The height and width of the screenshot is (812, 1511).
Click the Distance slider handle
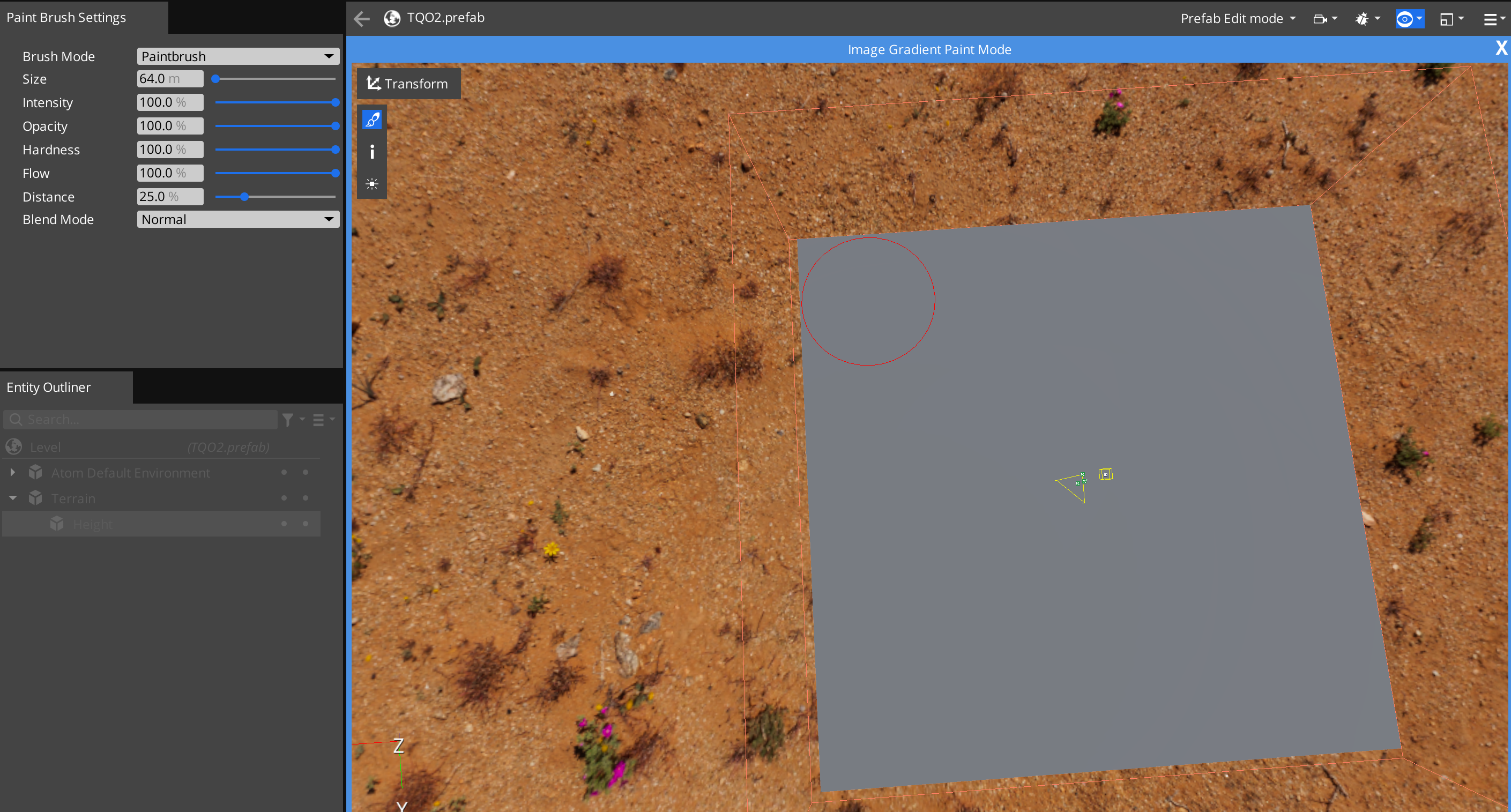244,197
